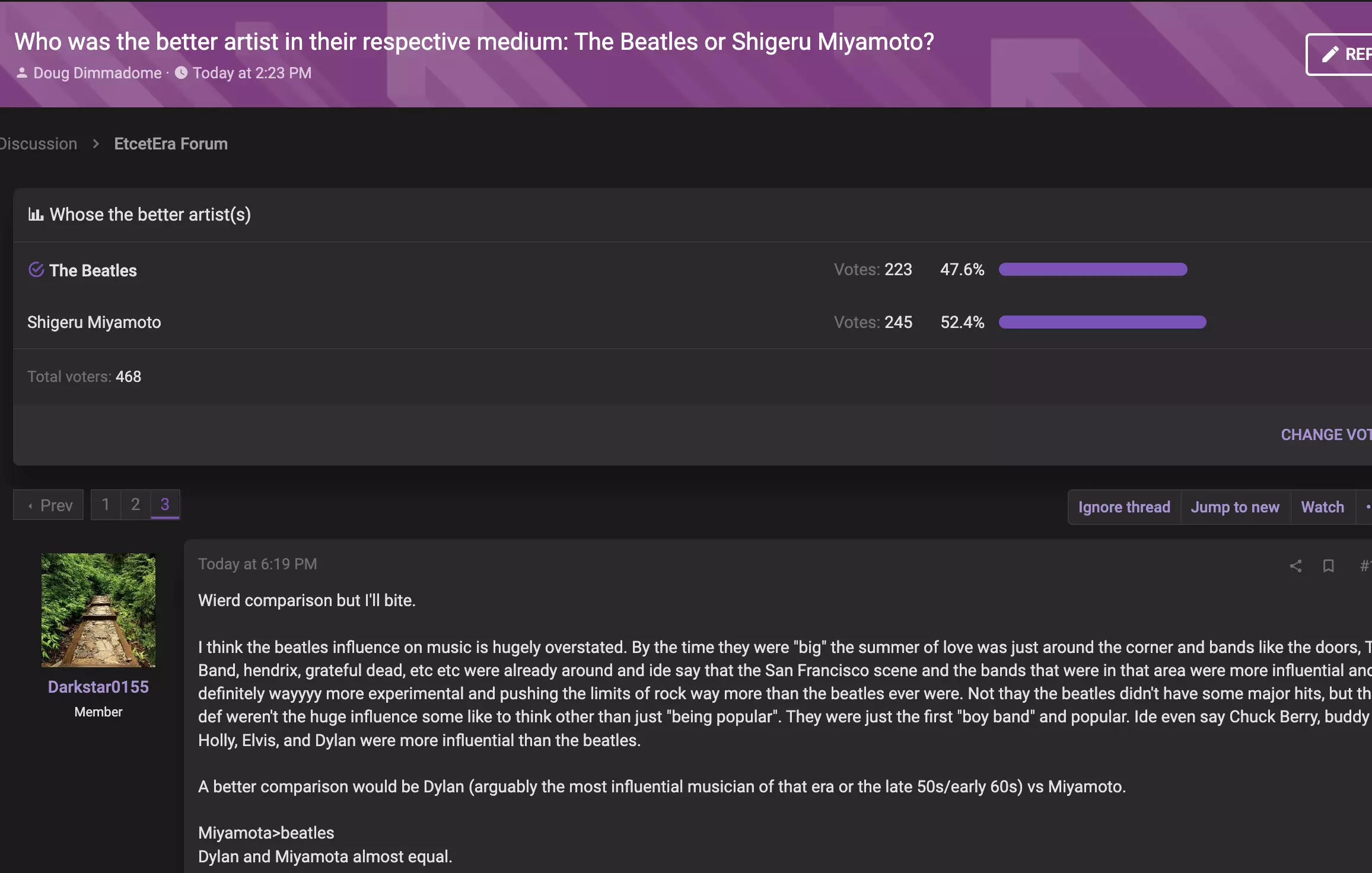Jump to page 2 of thread
Image resolution: width=1372 pixels, height=873 pixels.
(135, 505)
